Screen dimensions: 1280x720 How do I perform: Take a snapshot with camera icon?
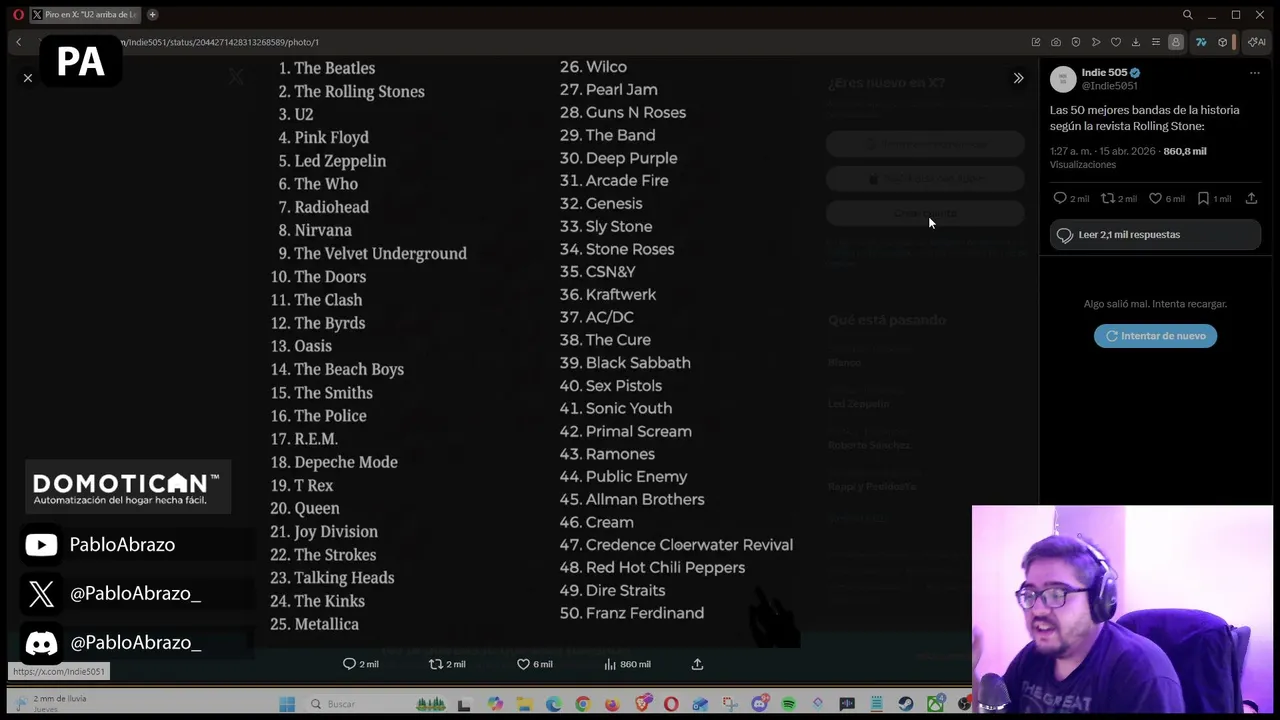point(1056,42)
